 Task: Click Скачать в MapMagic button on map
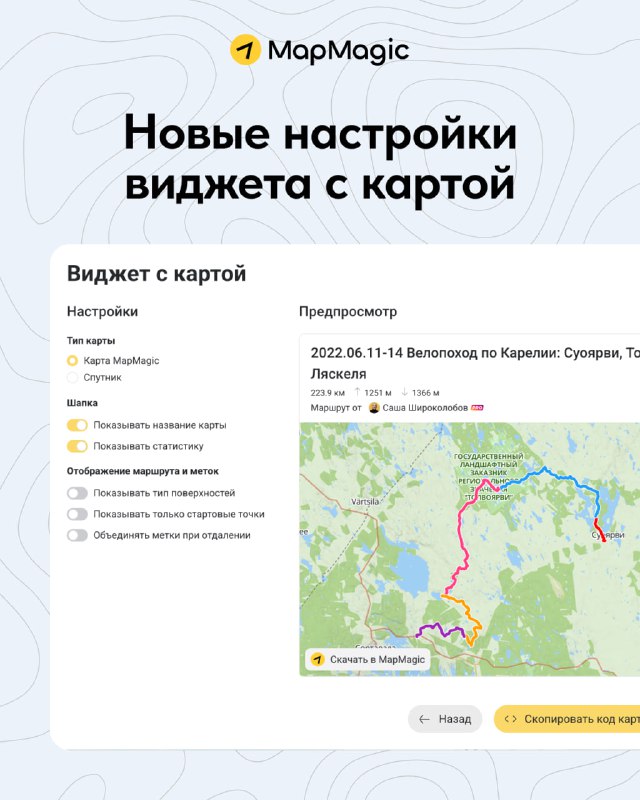pyautogui.click(x=368, y=659)
